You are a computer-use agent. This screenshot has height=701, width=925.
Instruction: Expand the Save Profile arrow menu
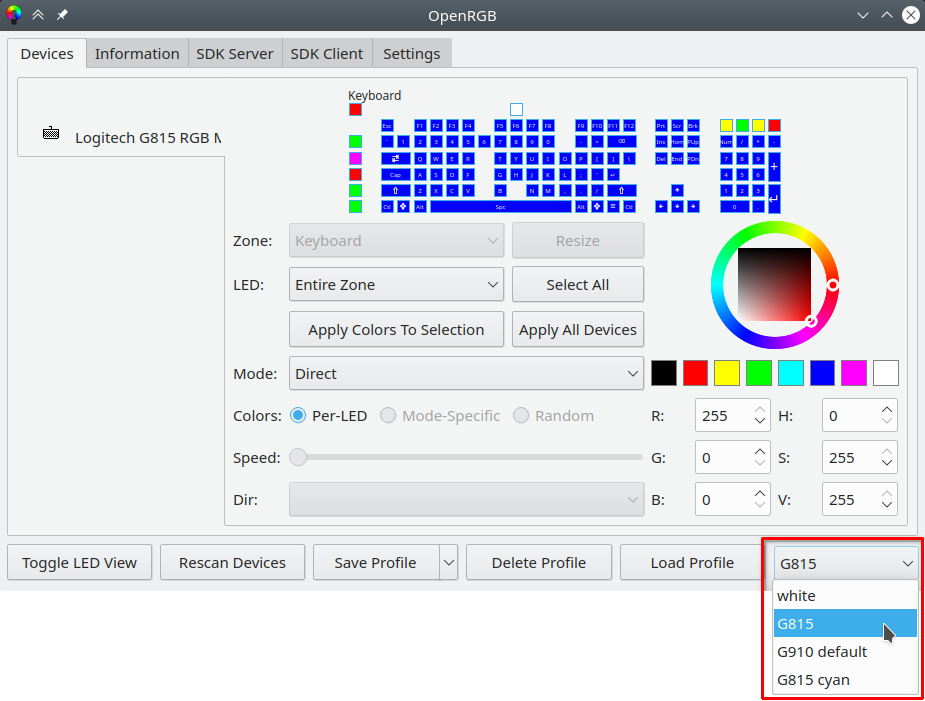click(x=449, y=562)
